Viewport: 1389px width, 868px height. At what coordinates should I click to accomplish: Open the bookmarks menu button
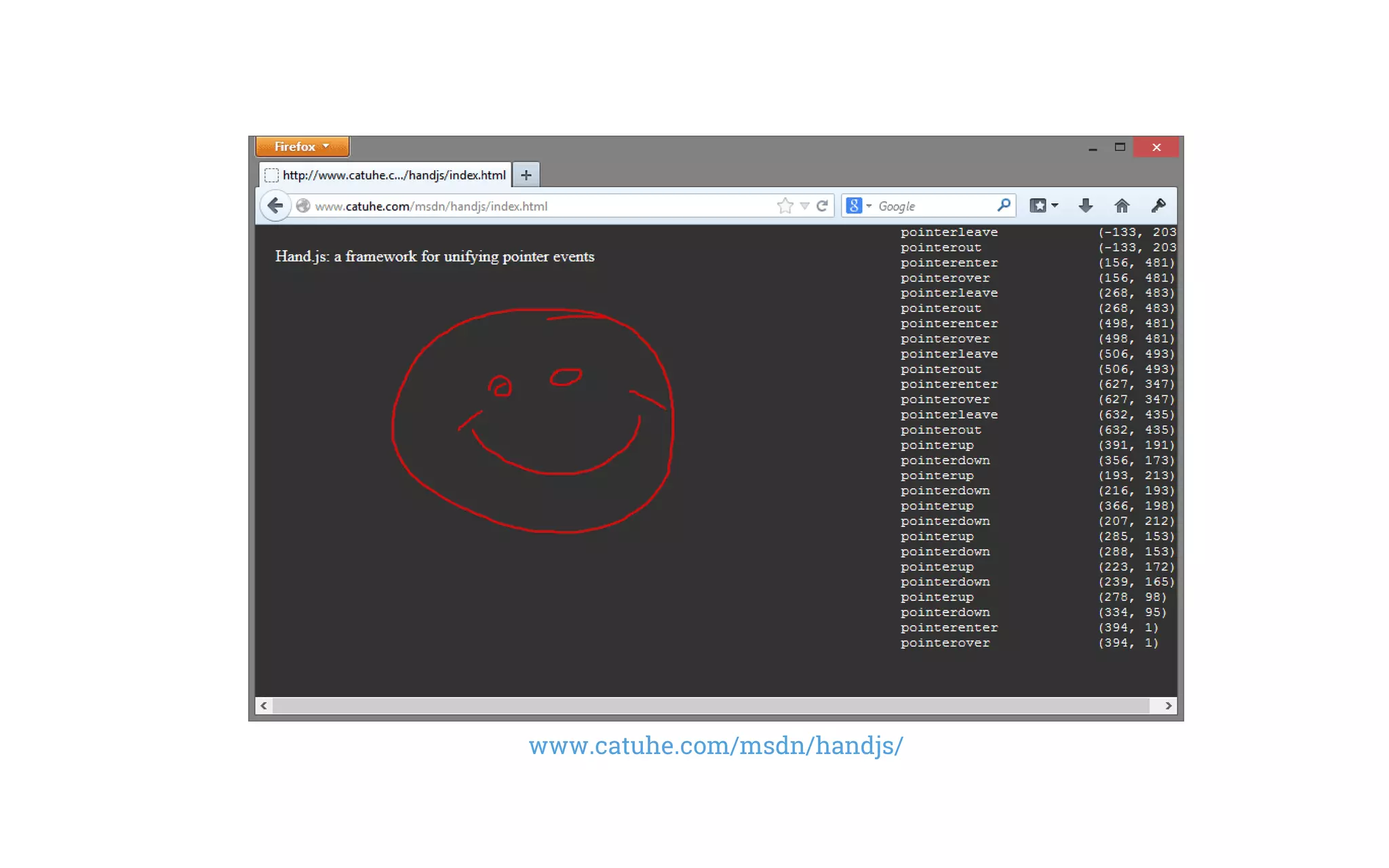(1044, 205)
